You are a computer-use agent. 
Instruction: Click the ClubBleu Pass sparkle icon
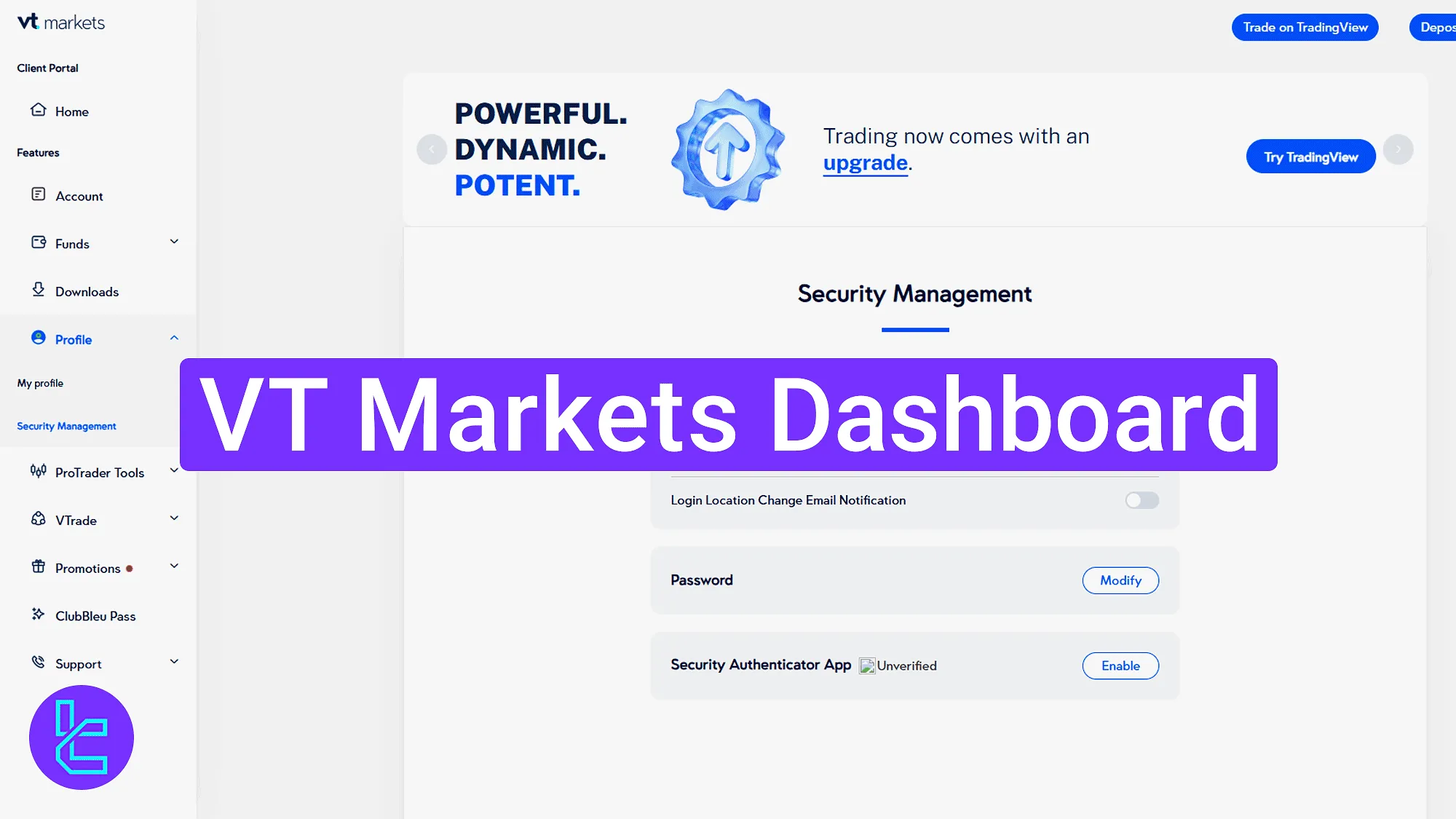tap(38, 614)
